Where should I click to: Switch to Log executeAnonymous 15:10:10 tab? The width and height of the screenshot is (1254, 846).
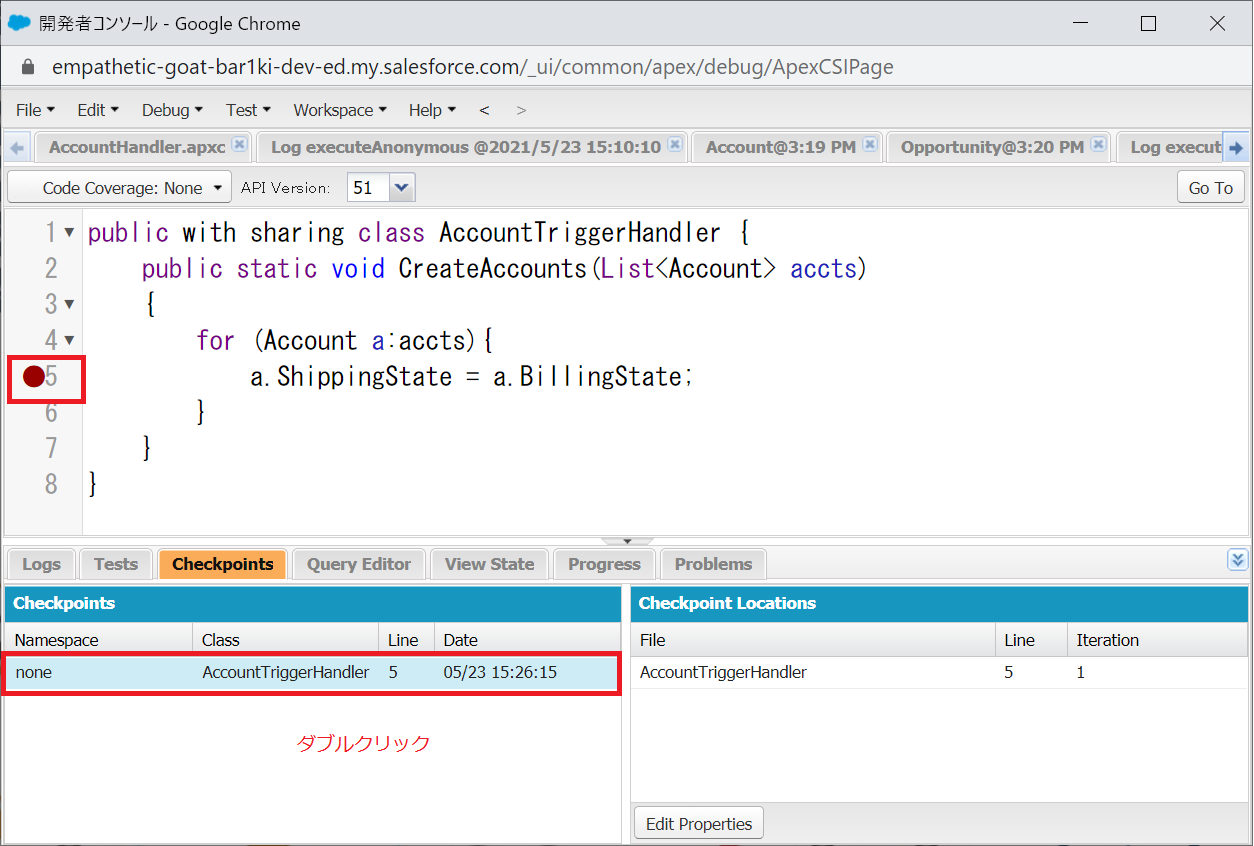[x=466, y=147]
